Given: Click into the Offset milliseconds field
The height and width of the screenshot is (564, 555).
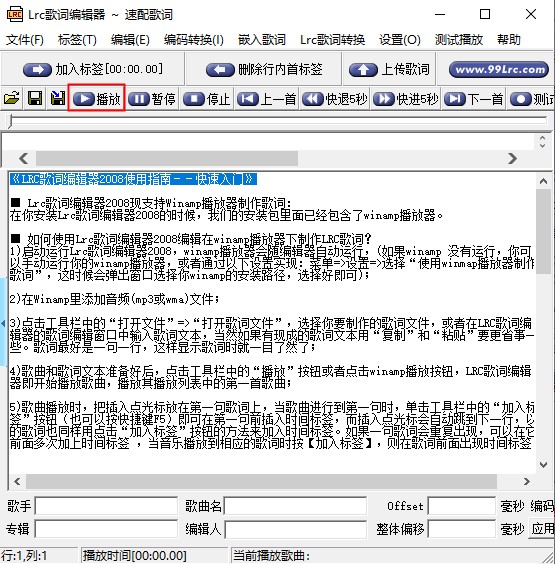Looking at the screenshot, I should click(x=461, y=506).
